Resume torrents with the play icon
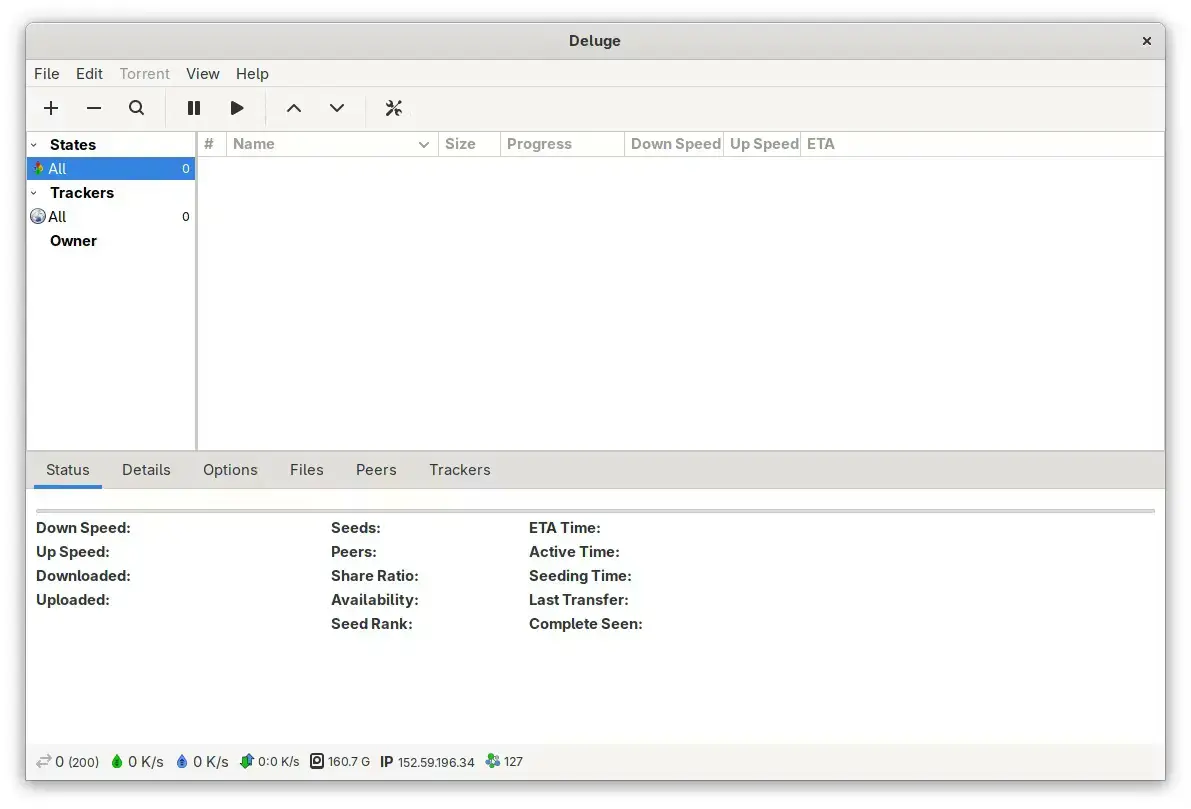 tap(237, 108)
